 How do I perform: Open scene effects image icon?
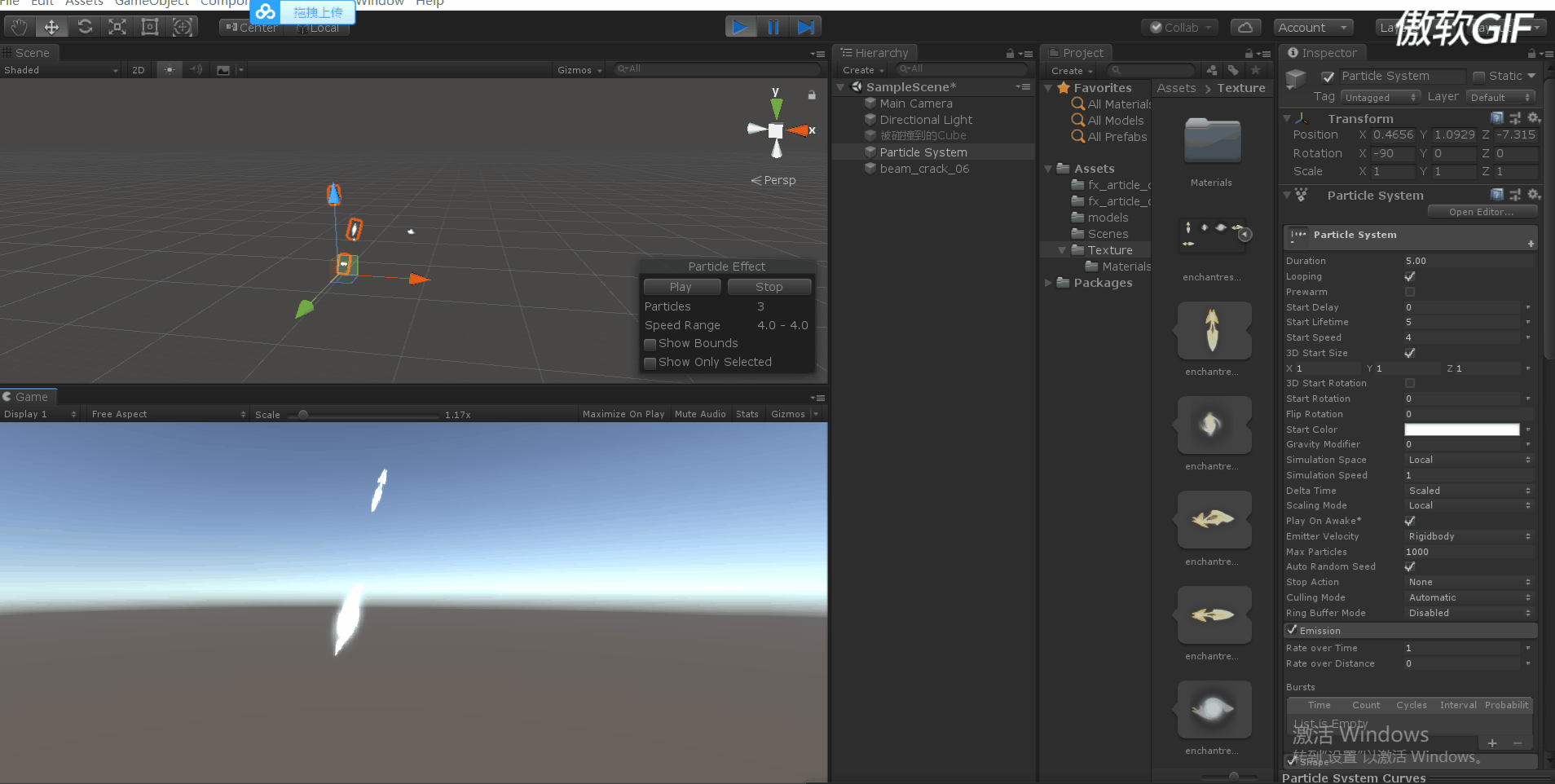[223, 70]
